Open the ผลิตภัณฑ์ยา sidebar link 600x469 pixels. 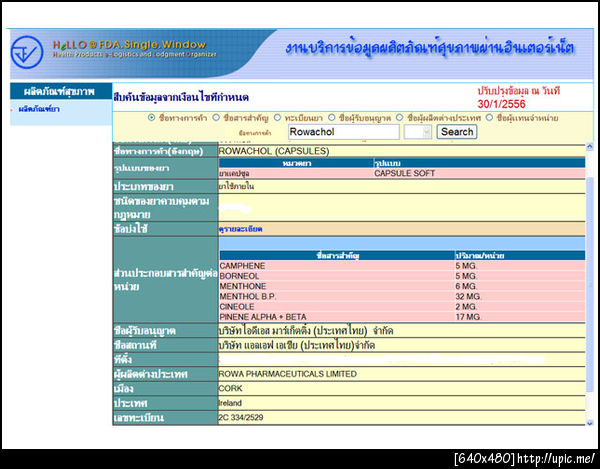point(39,109)
